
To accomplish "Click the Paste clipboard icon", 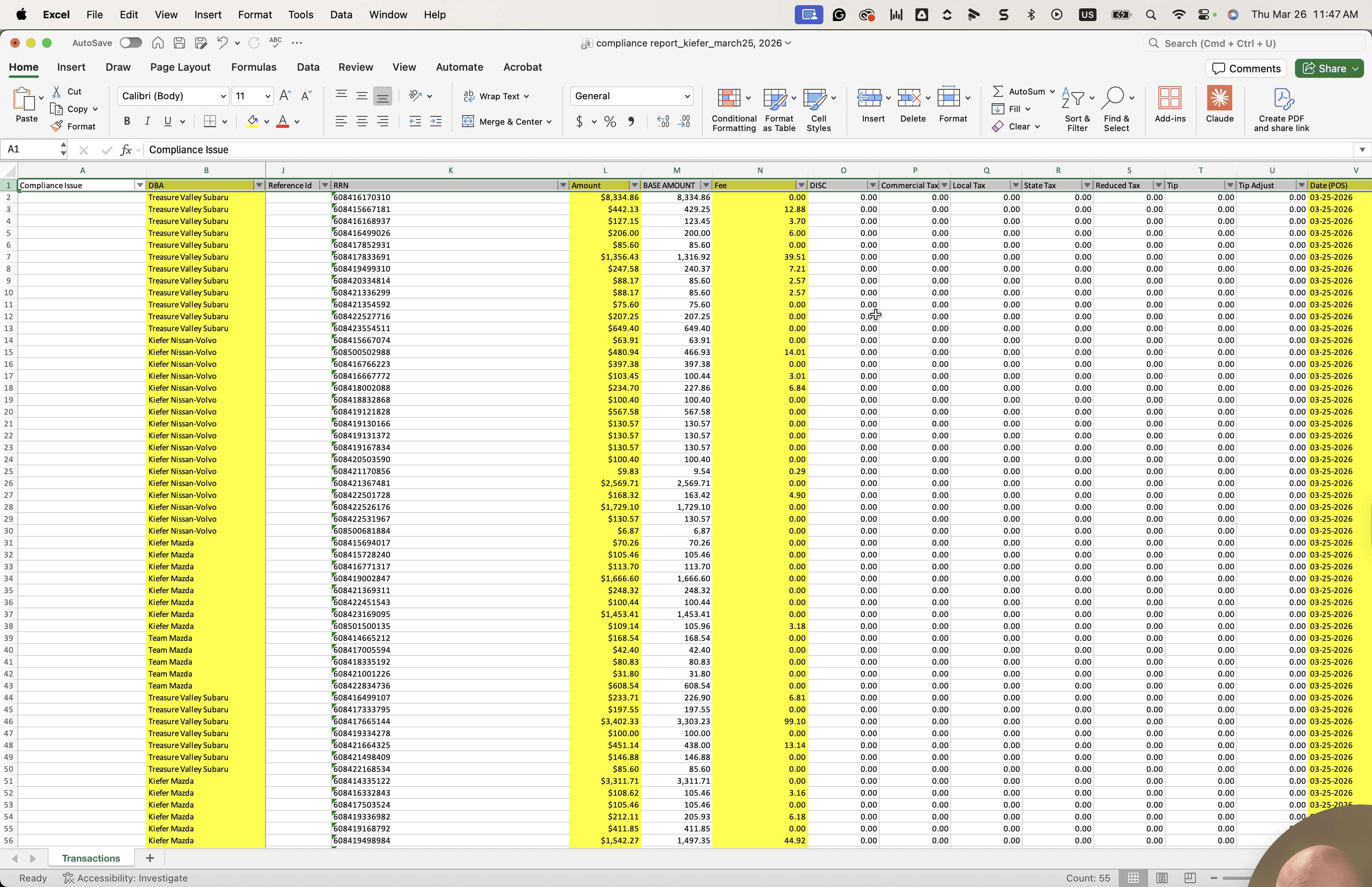I will 23,99.
